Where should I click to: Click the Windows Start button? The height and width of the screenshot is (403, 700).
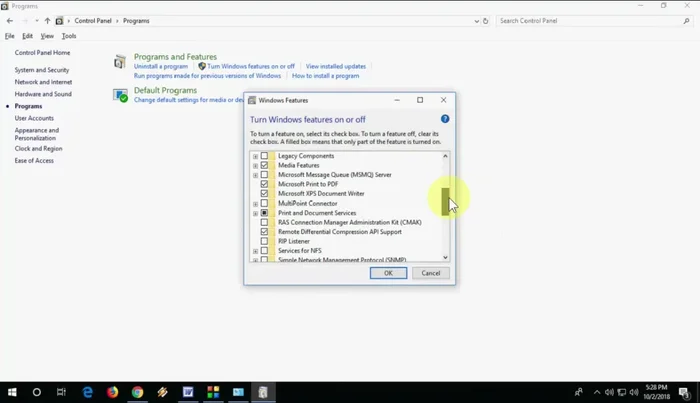[12, 392]
